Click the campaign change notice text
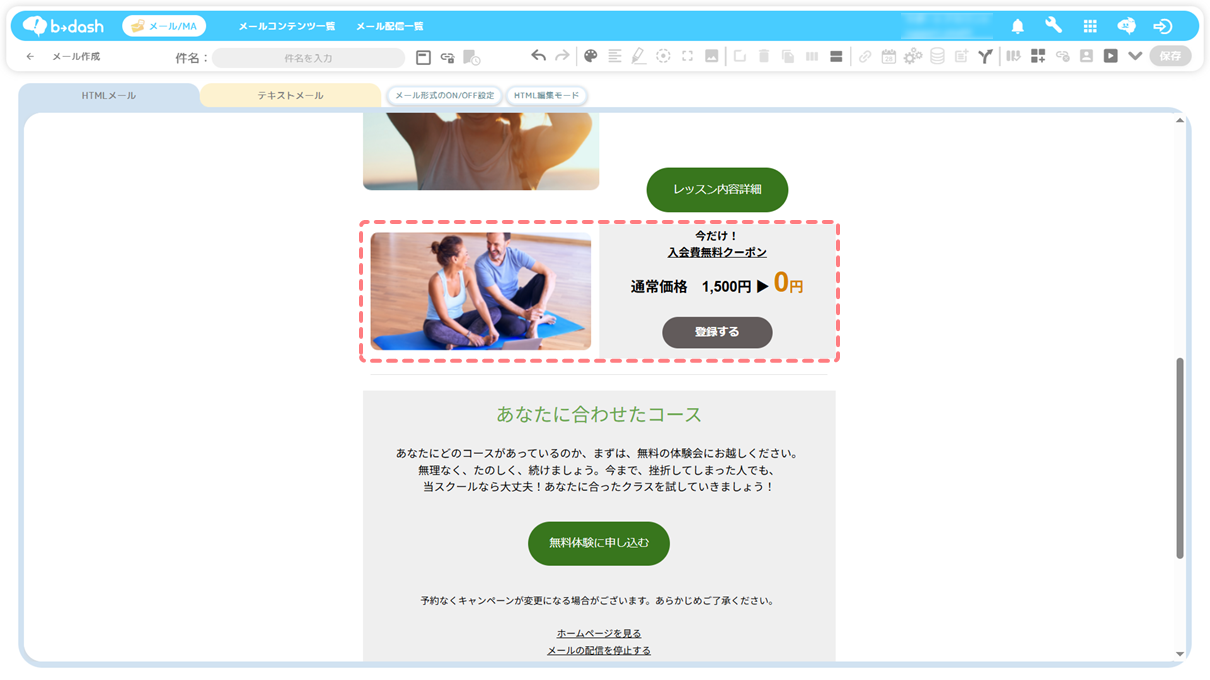The height and width of the screenshot is (680, 1210). [598, 601]
